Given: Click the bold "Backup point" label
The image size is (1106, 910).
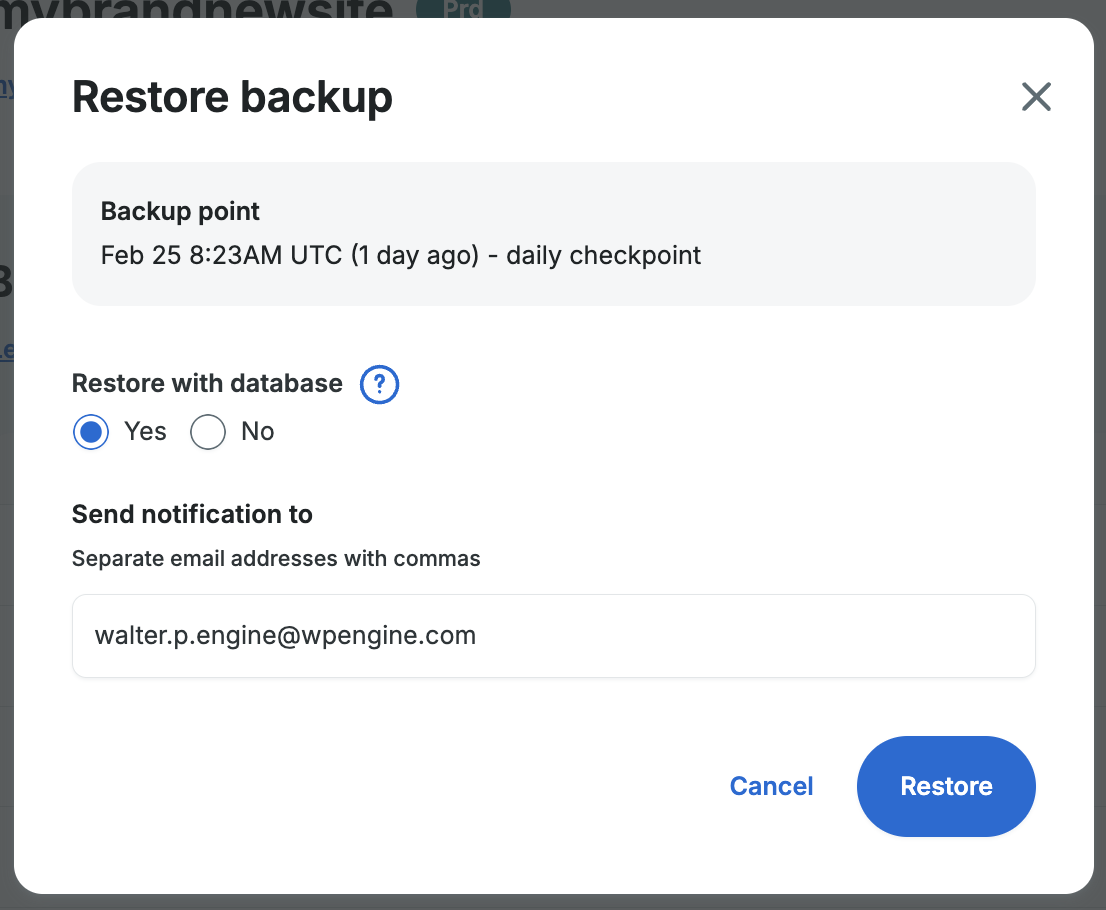Looking at the screenshot, I should coord(180,211).
